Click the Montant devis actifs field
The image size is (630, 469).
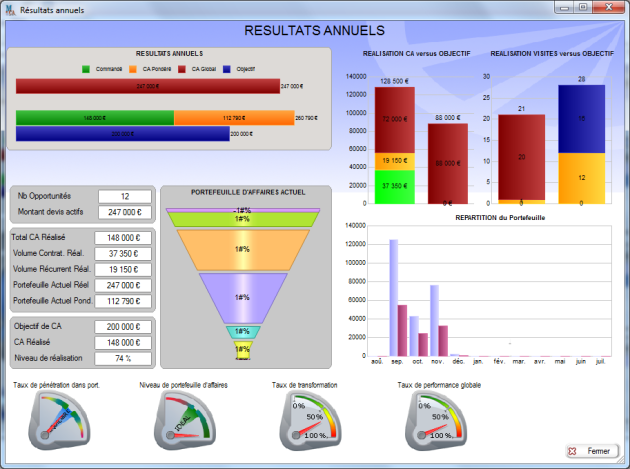pyautogui.click(x=125, y=212)
